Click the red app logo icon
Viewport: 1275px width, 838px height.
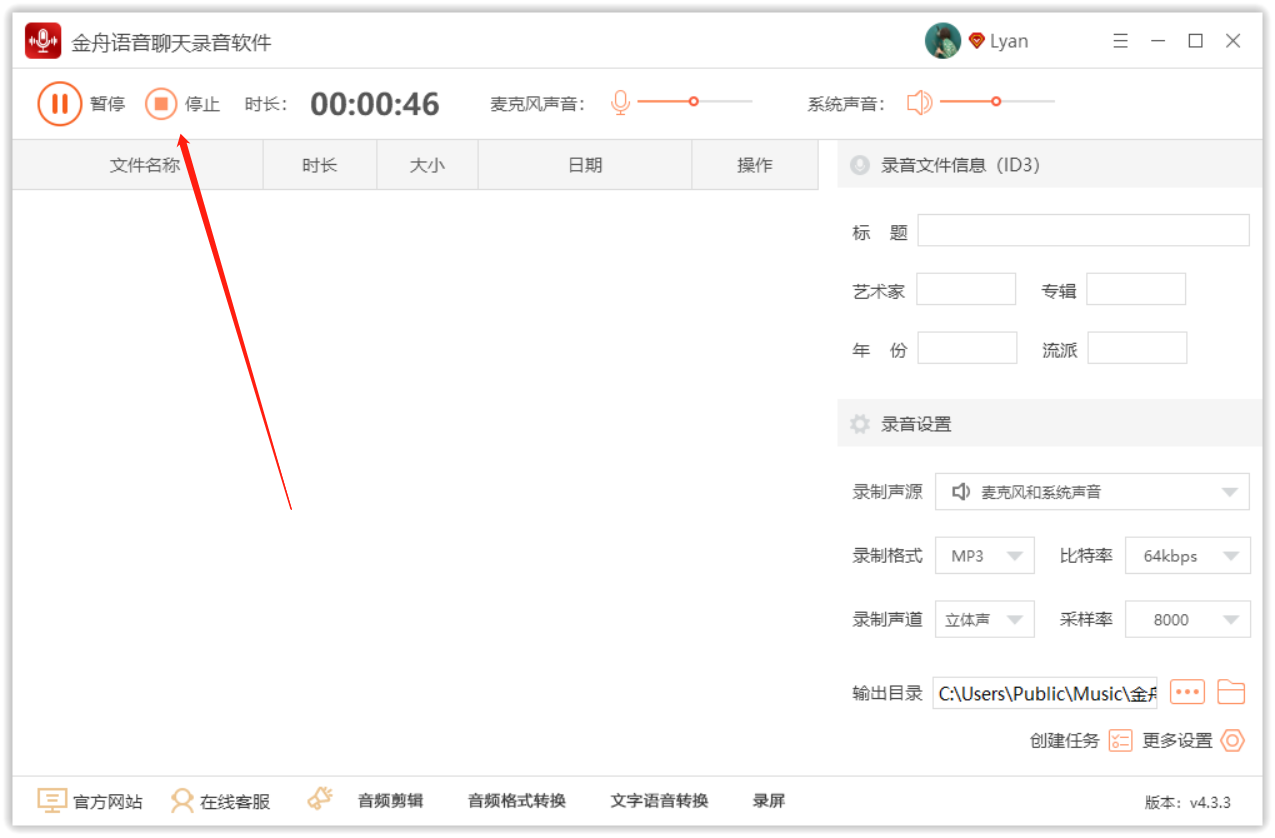coord(43,41)
